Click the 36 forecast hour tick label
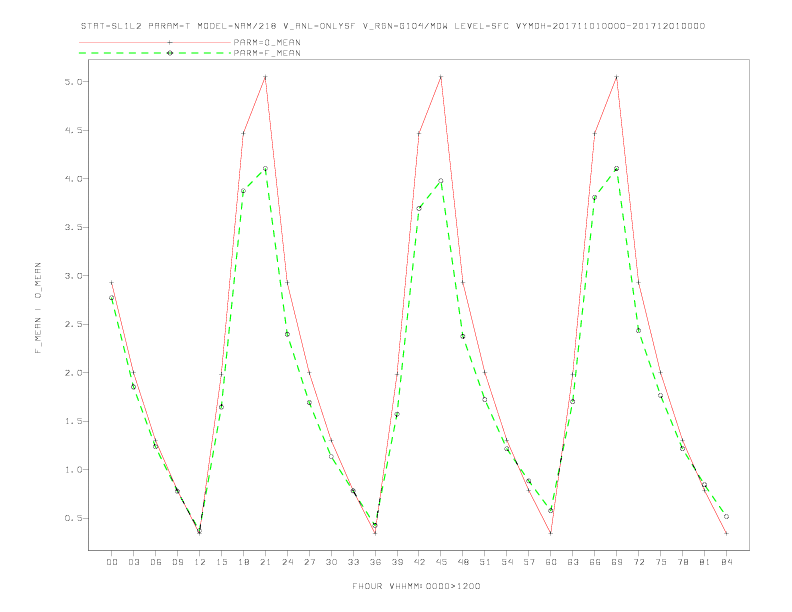The height and width of the screenshot is (612, 792). tap(375, 562)
